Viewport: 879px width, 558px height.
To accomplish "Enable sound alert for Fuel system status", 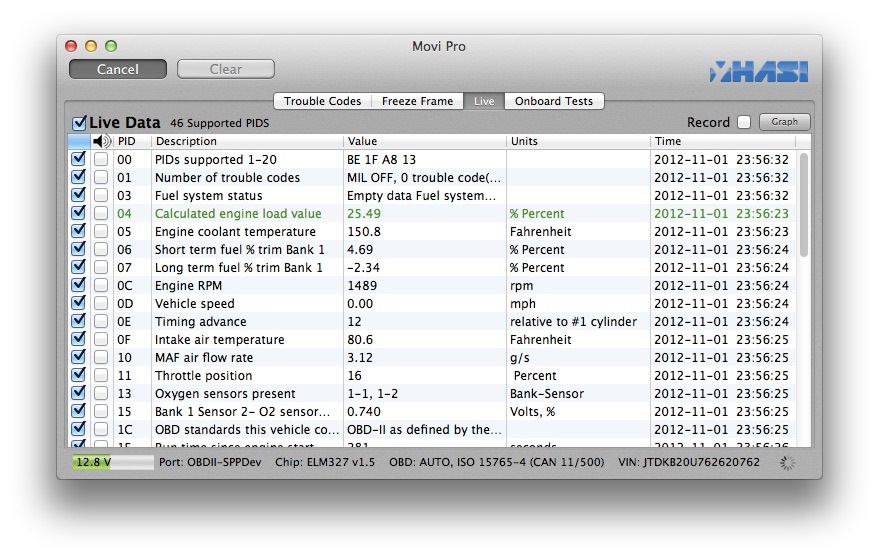I will pos(101,196).
